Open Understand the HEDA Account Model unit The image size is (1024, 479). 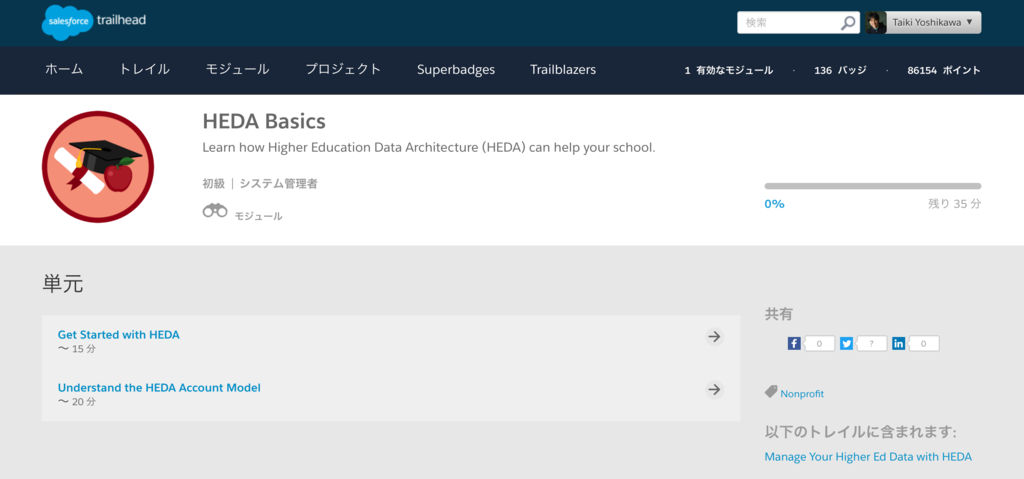(x=159, y=388)
